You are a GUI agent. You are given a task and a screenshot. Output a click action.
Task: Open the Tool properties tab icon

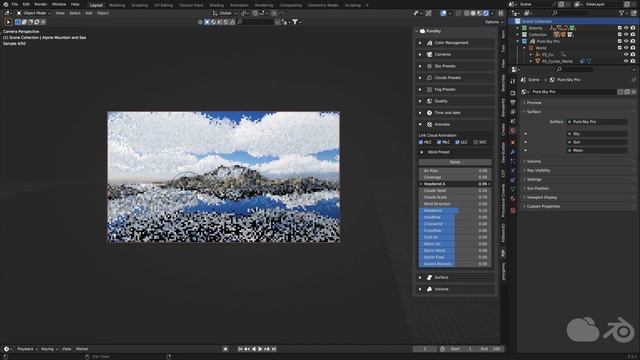pyautogui.click(x=513, y=81)
